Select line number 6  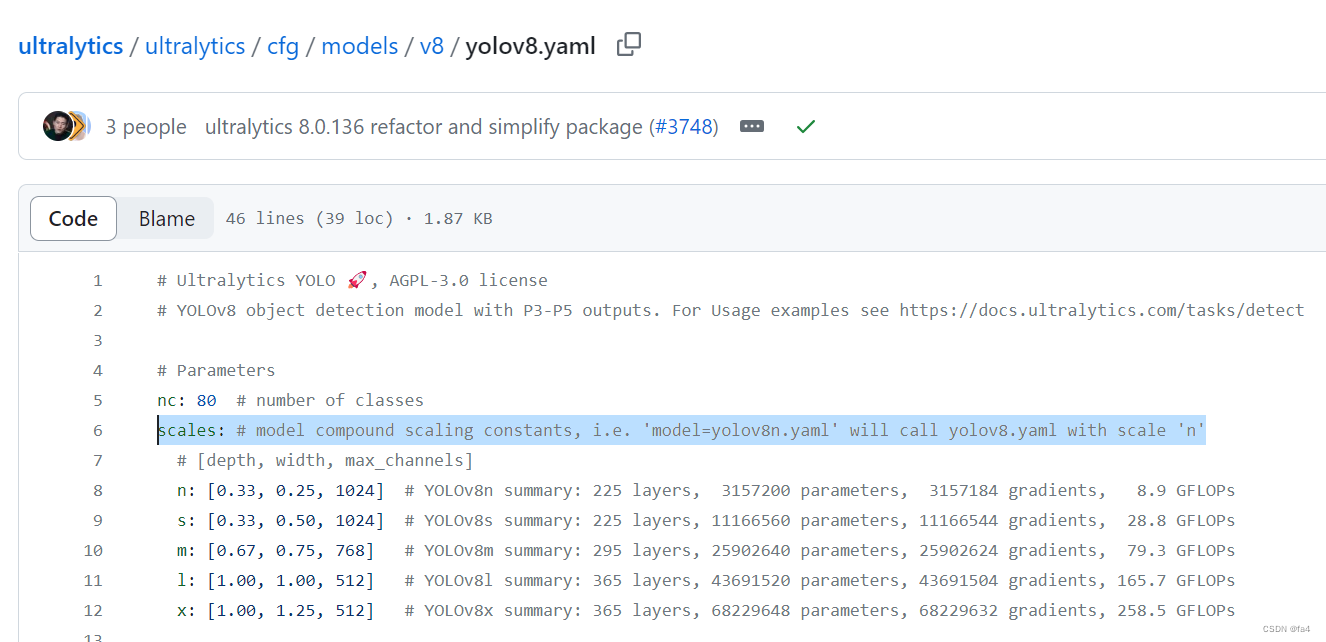pos(98,430)
